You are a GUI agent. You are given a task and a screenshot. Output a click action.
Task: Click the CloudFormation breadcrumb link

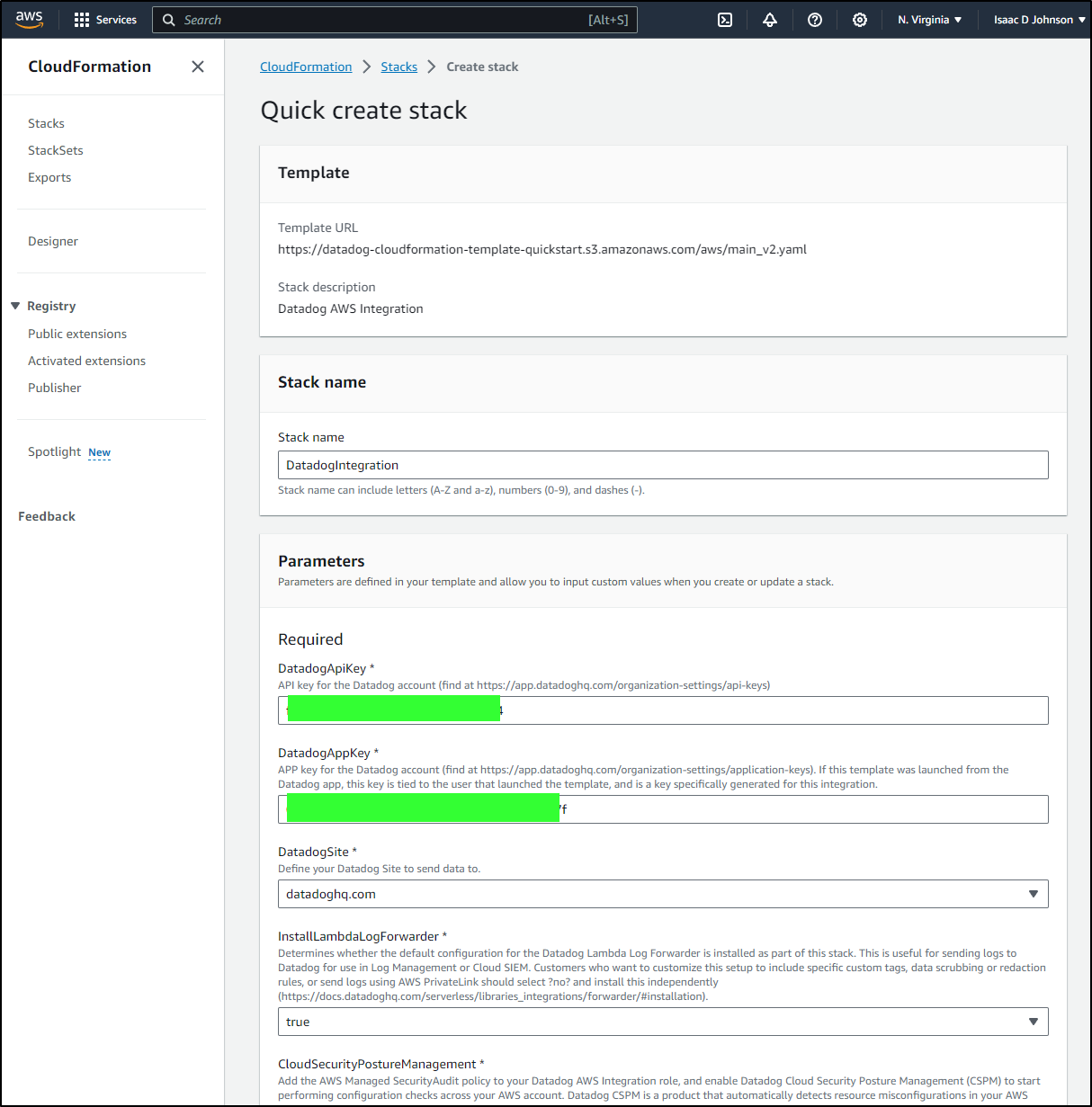[306, 67]
